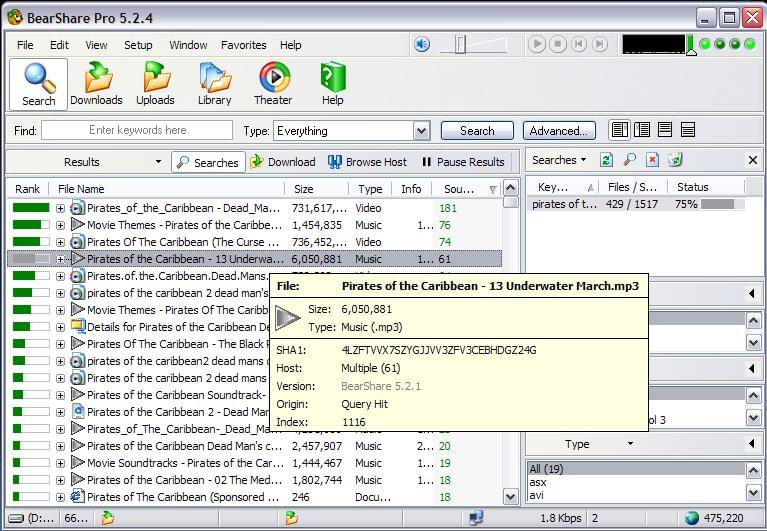
Task: Open the Edit menu
Action: [59, 45]
